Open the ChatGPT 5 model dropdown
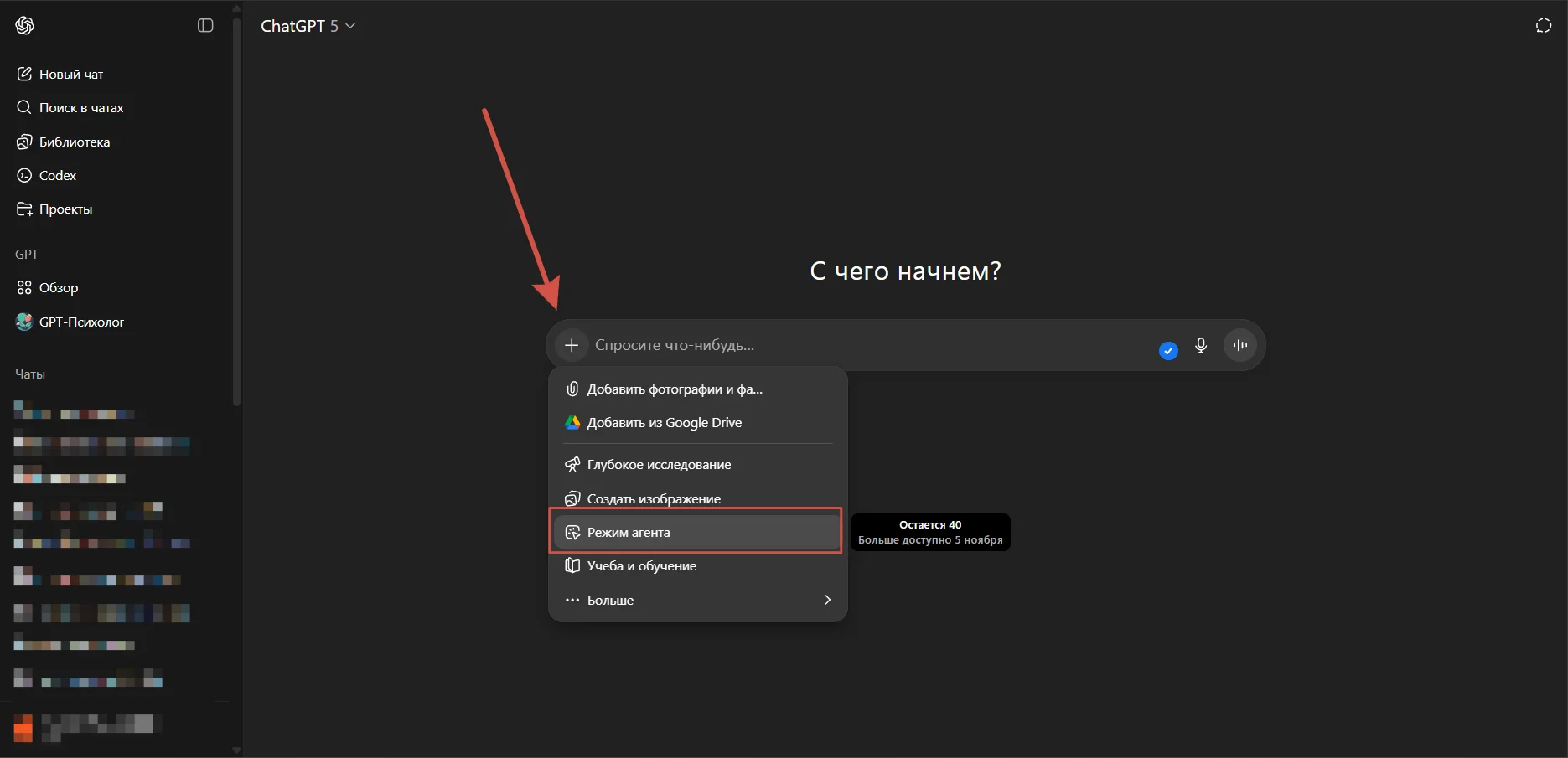1568x758 pixels. tap(308, 26)
